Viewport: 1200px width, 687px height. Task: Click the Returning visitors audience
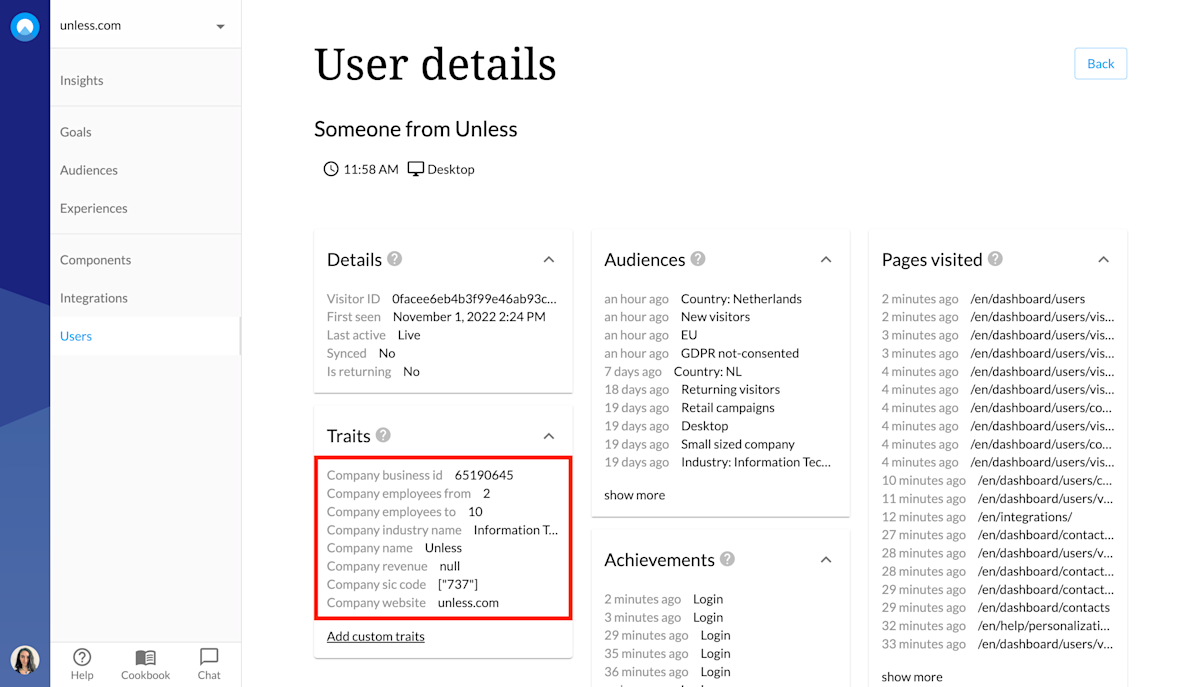[730, 389]
